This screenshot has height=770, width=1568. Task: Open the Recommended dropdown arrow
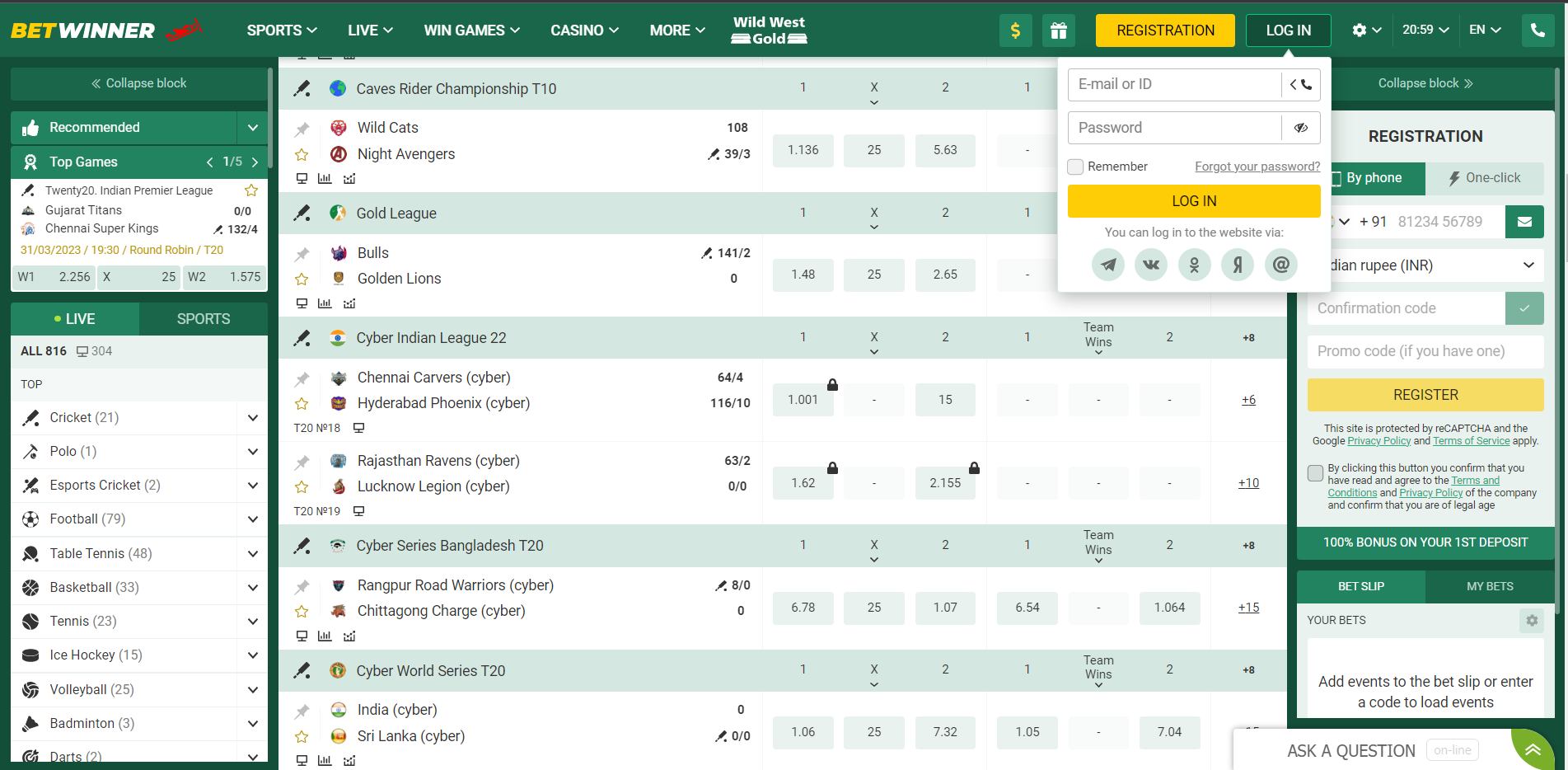[253, 128]
